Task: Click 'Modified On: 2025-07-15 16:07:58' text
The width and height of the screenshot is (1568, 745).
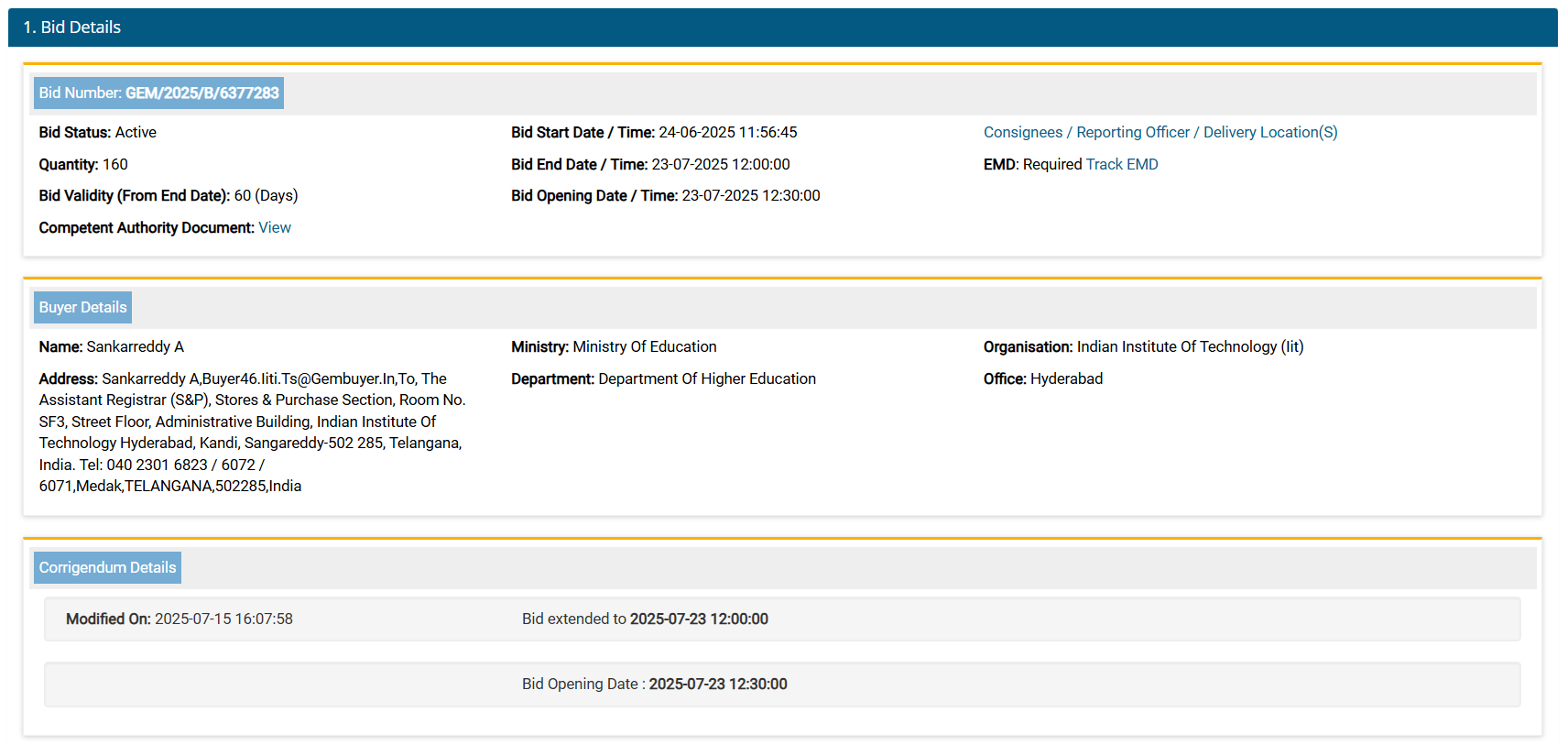Action: (x=180, y=619)
